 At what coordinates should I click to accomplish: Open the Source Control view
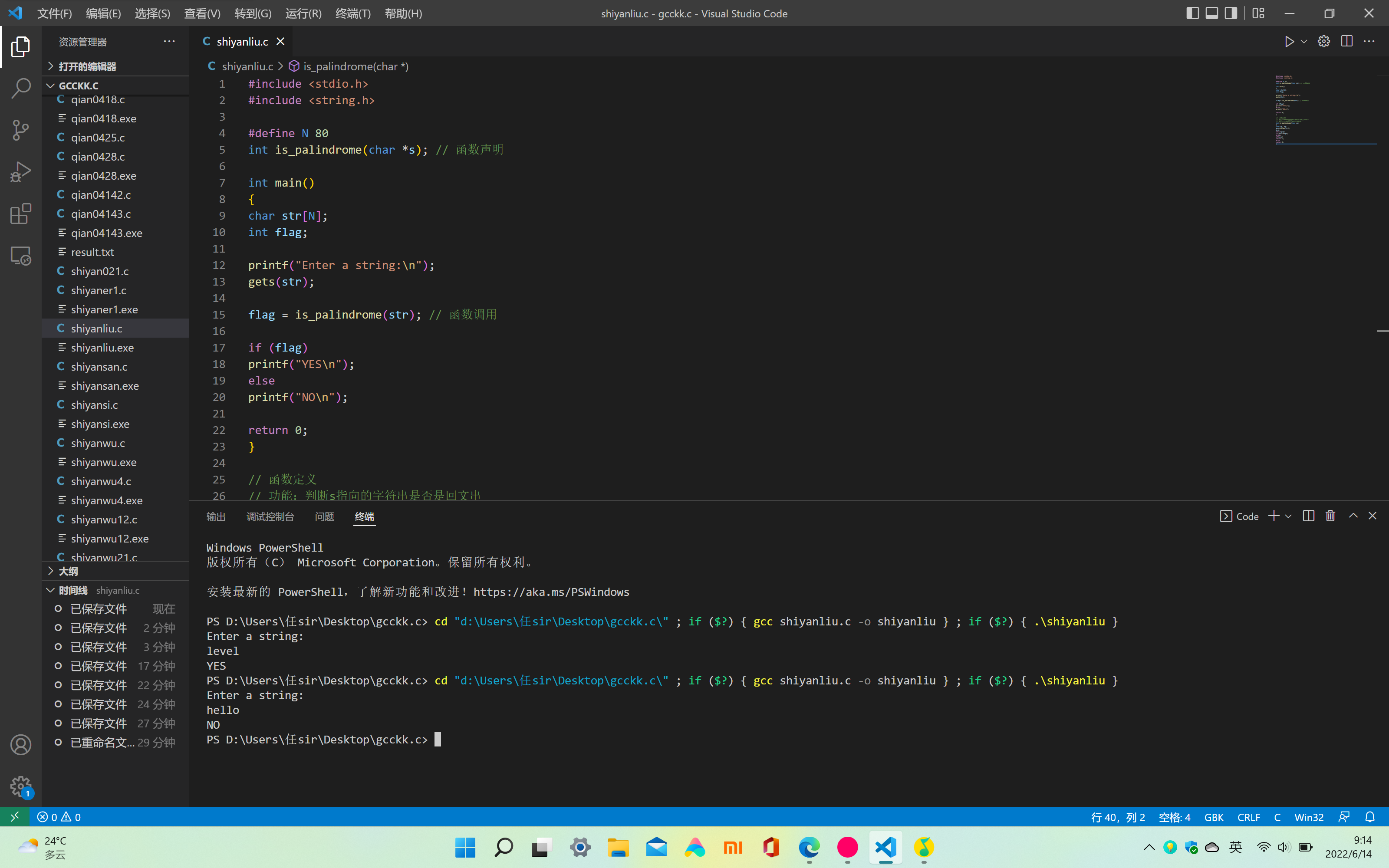click(21, 130)
